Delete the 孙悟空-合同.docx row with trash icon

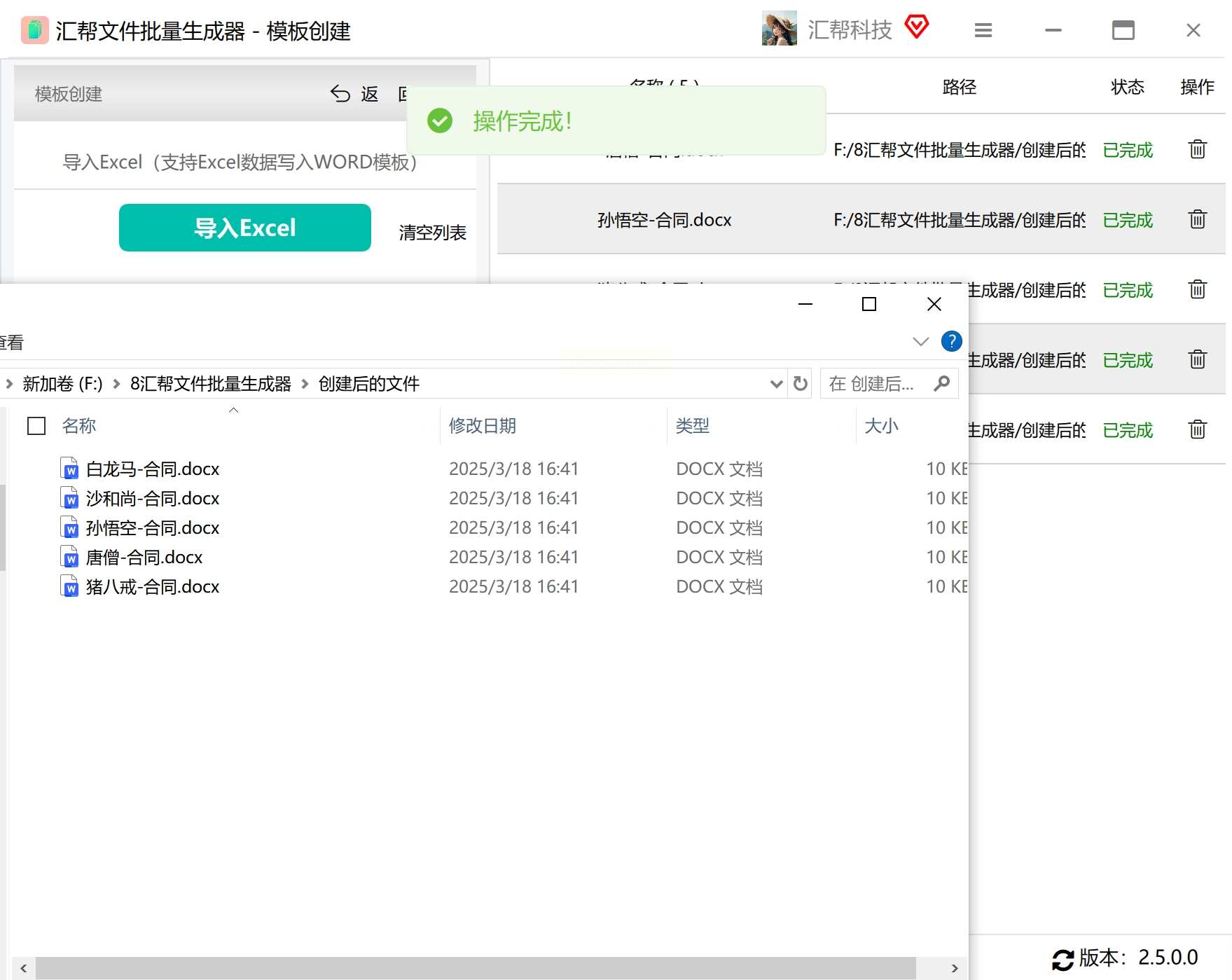1197,219
